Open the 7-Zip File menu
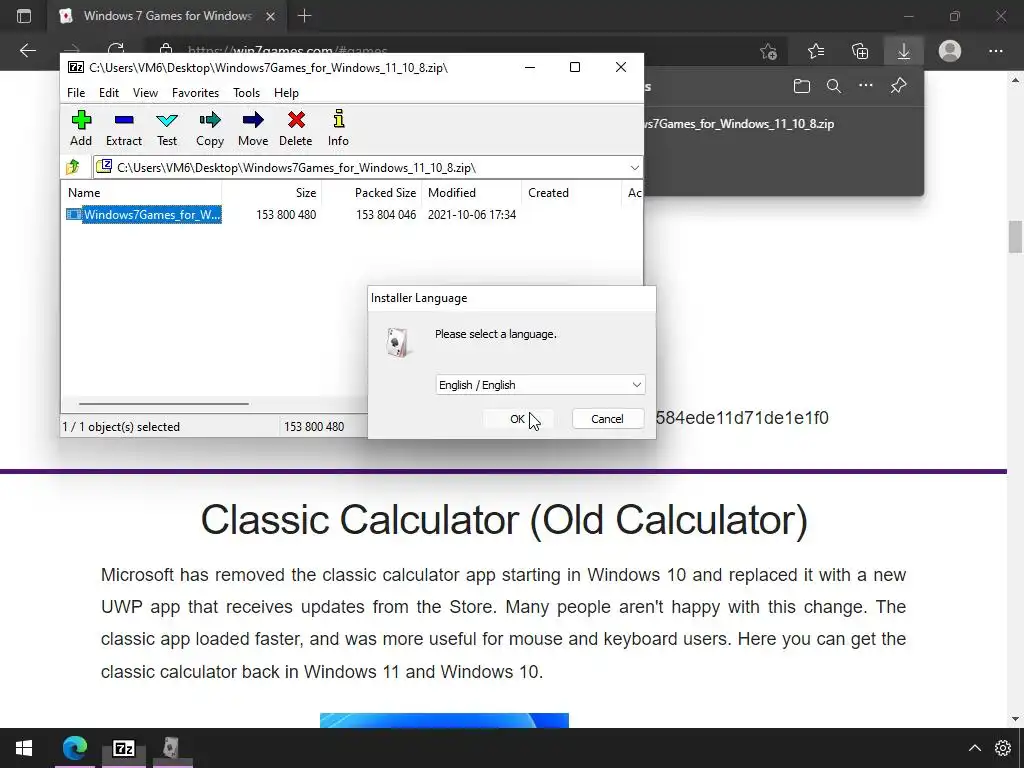The width and height of the screenshot is (1024, 768). (x=76, y=93)
